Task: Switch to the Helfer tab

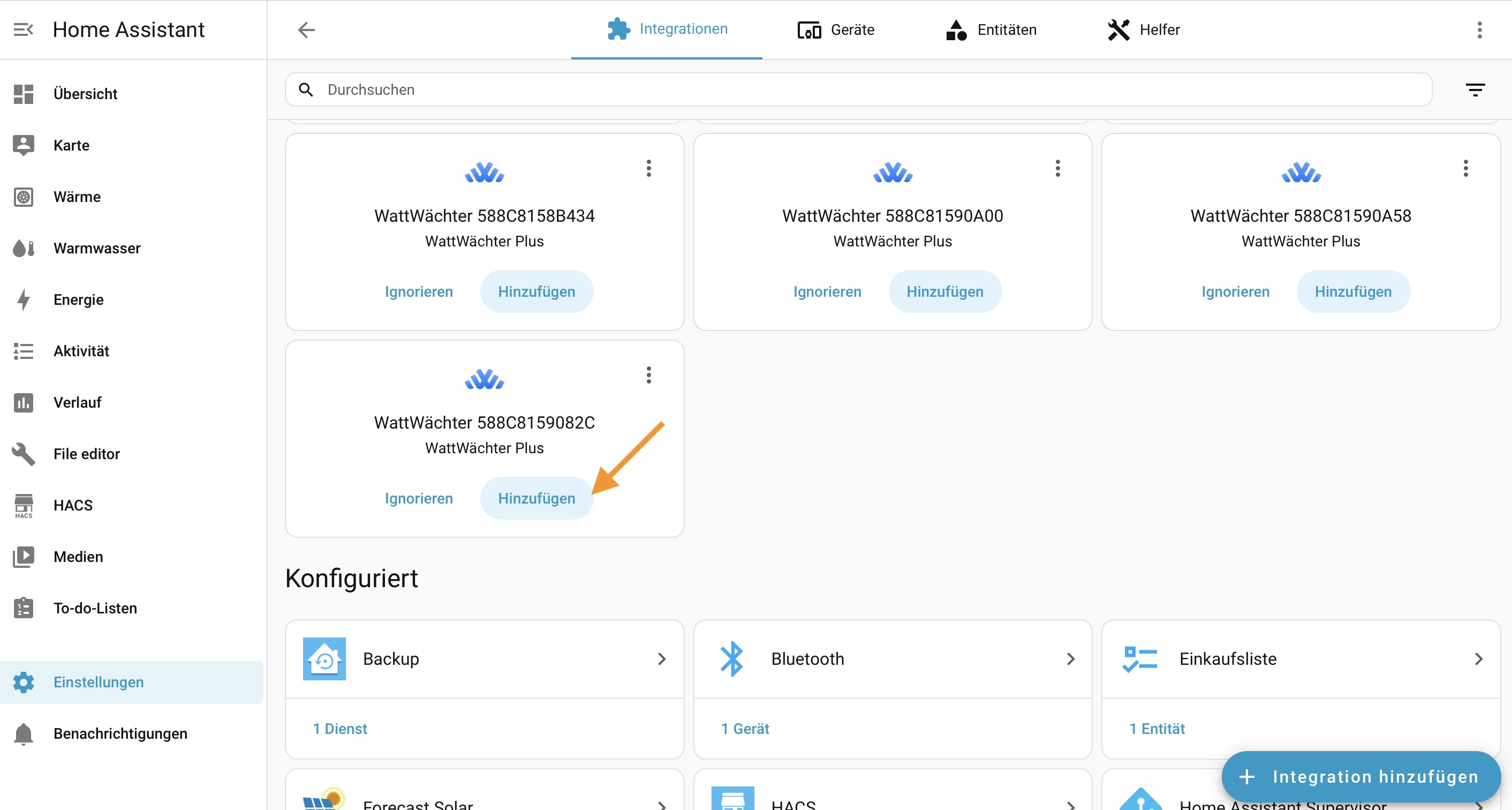Action: [x=1144, y=29]
